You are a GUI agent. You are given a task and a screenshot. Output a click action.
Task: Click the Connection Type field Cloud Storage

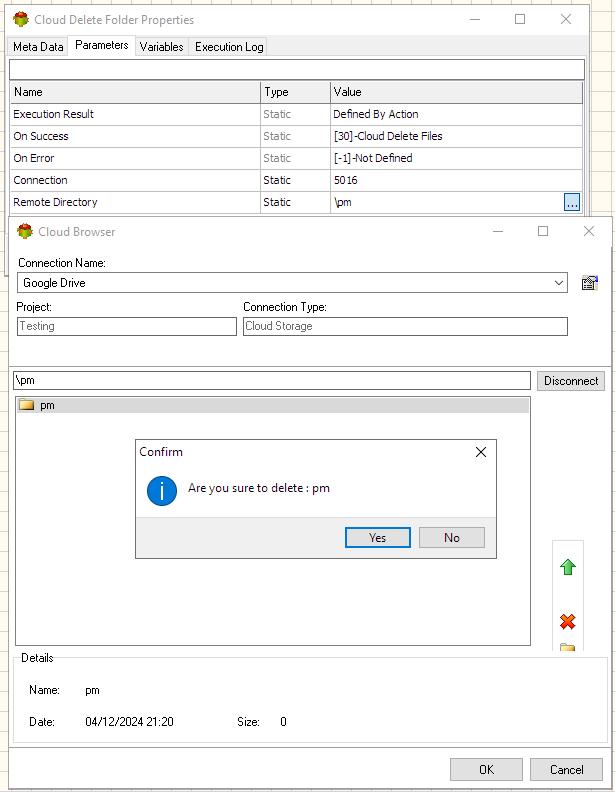pos(405,326)
